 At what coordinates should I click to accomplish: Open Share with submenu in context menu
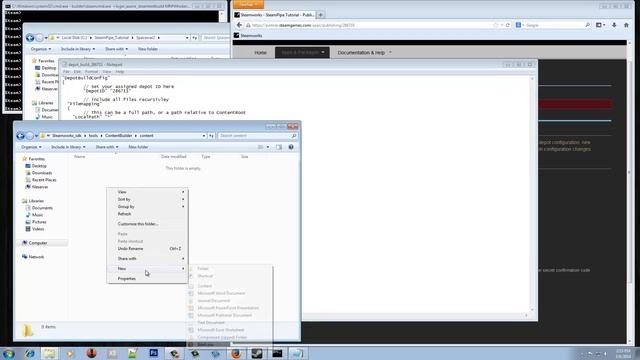coord(147,258)
